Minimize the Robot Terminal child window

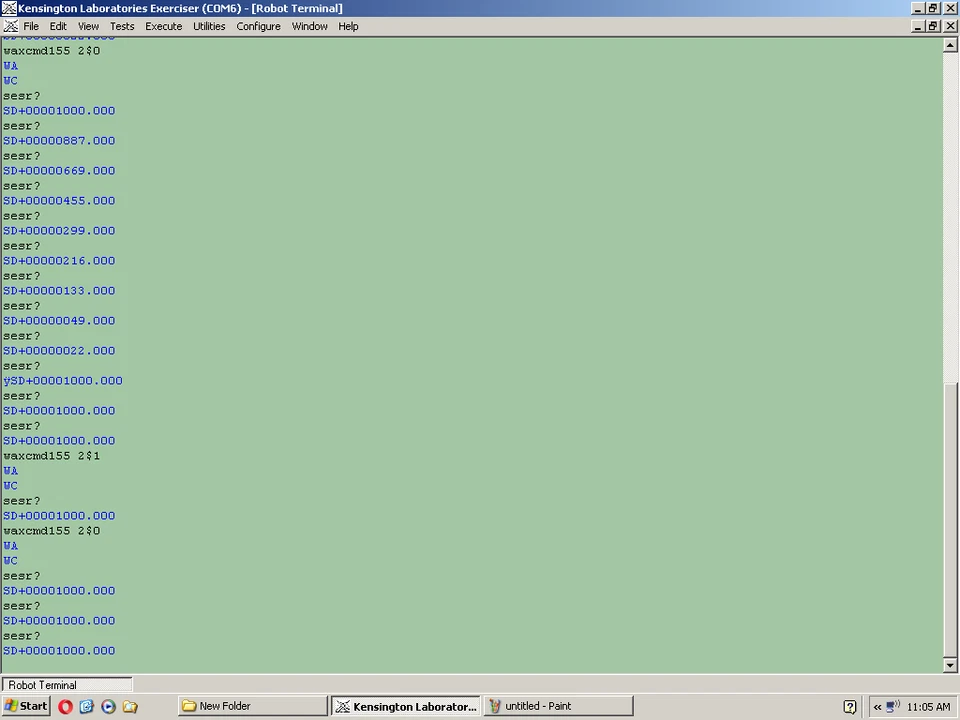click(917, 26)
